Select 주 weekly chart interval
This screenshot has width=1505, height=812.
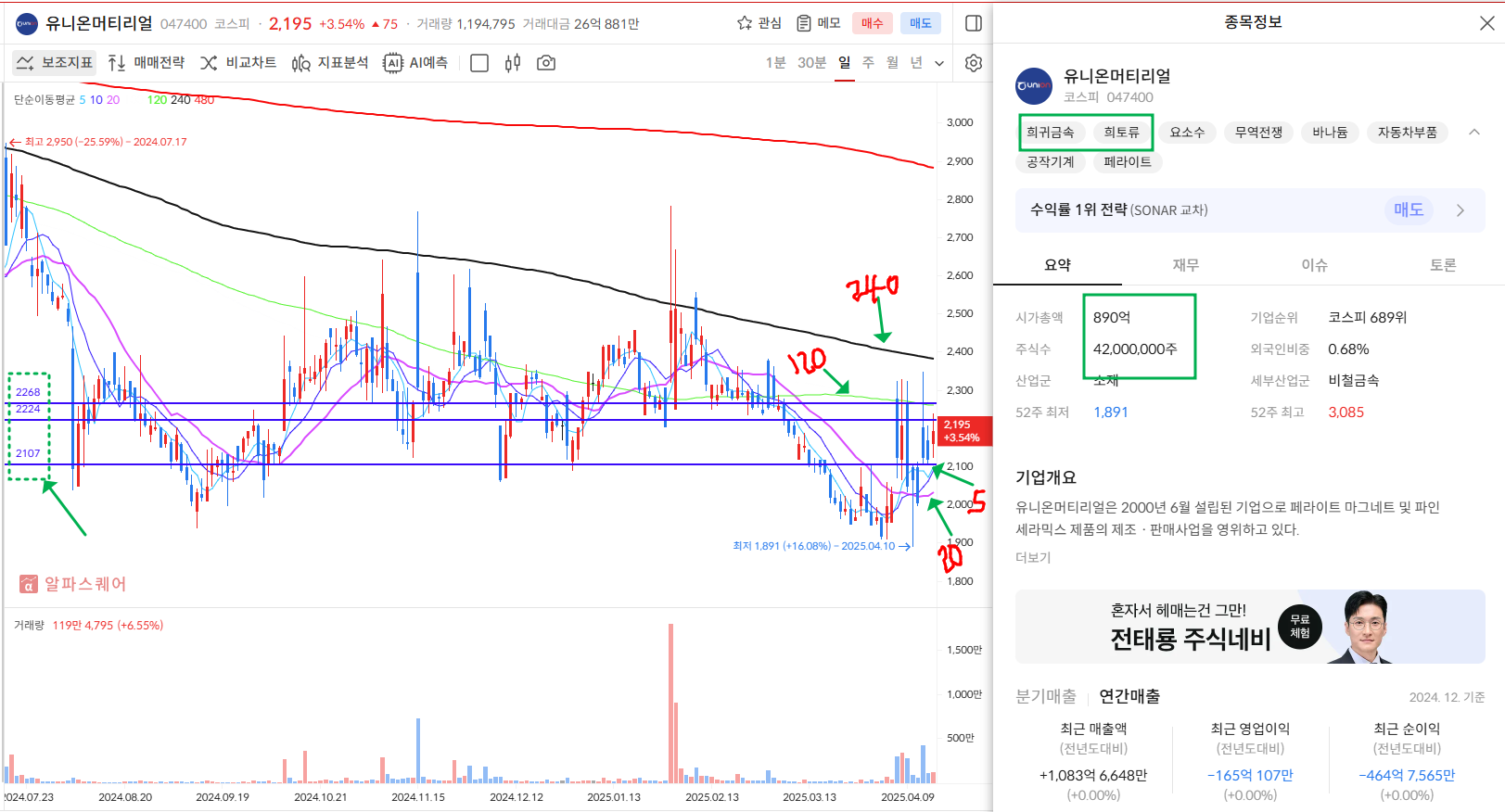tap(868, 62)
